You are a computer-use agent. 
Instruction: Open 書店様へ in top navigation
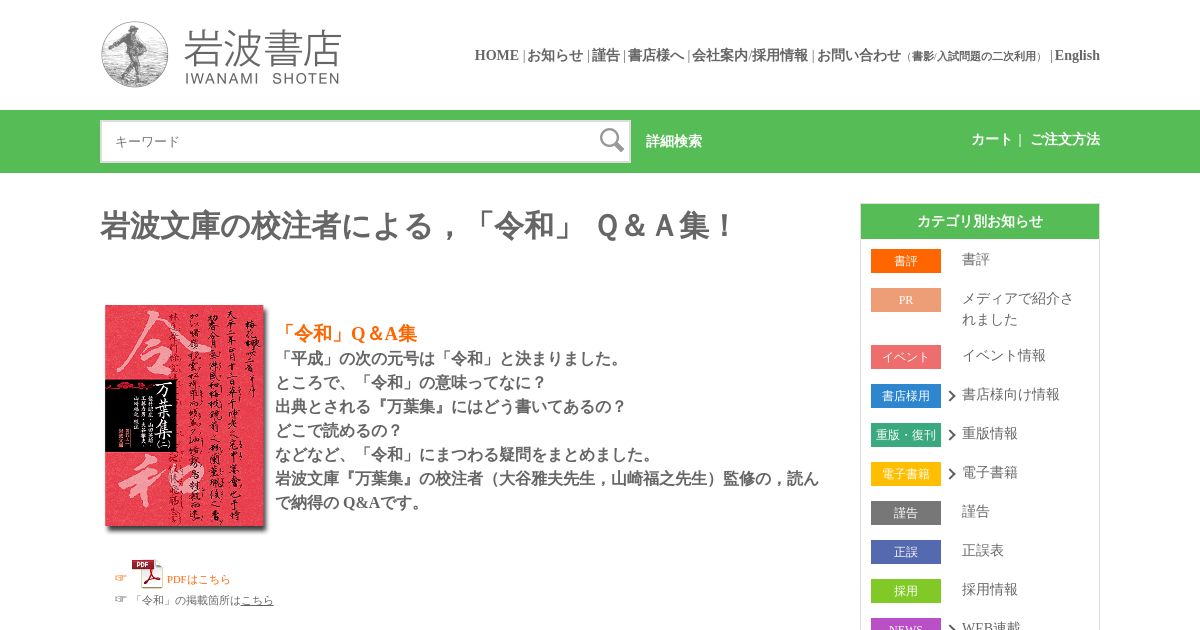tap(656, 56)
